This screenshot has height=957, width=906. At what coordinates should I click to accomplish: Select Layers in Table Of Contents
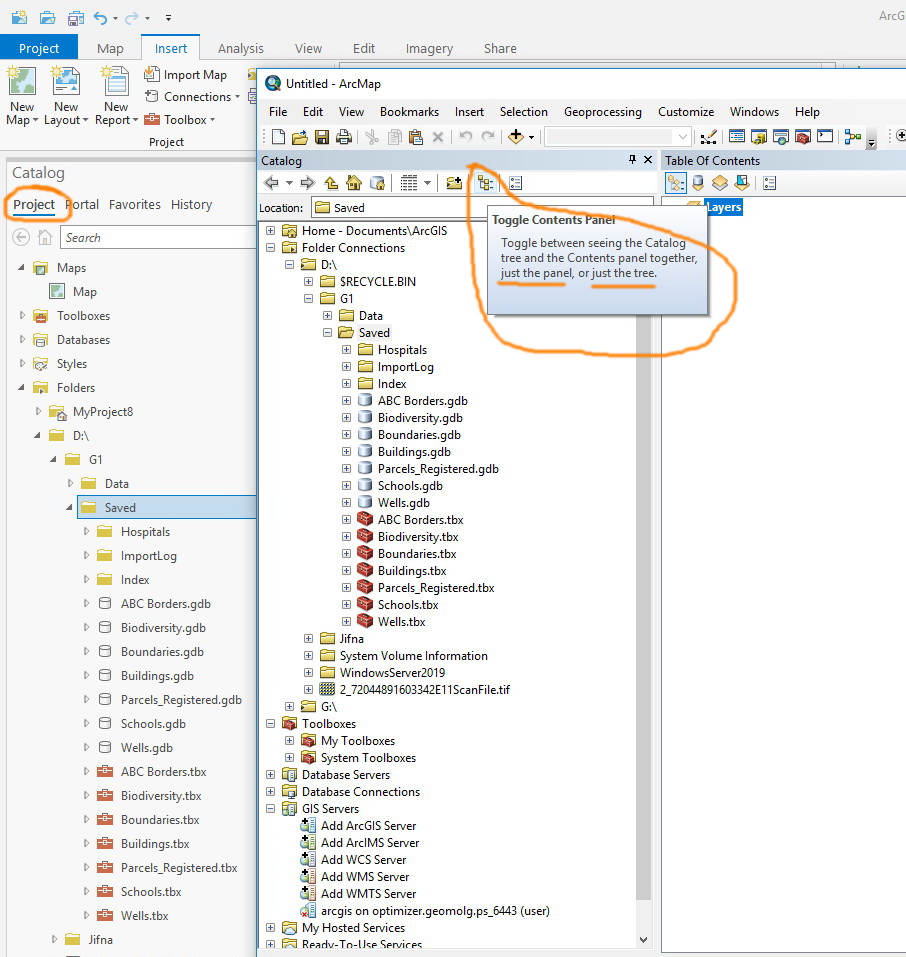click(723, 207)
